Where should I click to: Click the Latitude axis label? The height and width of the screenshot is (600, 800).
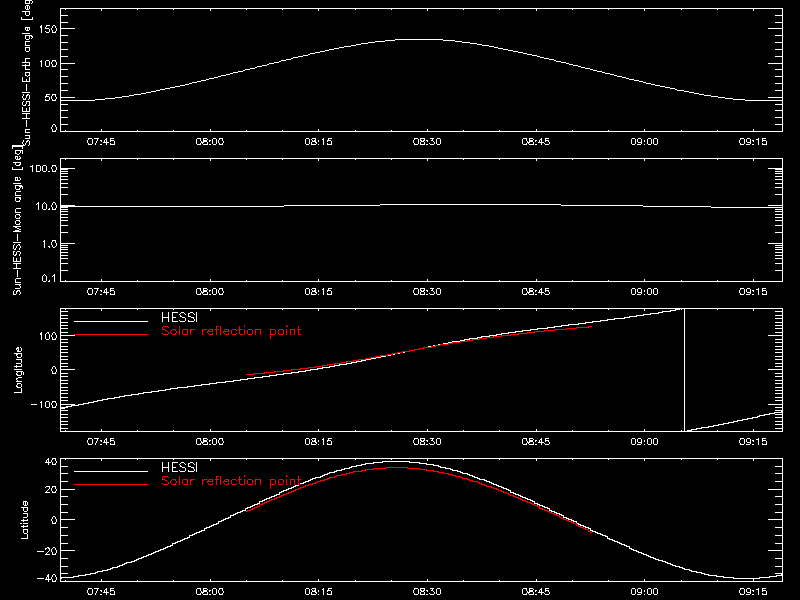(x=24, y=520)
